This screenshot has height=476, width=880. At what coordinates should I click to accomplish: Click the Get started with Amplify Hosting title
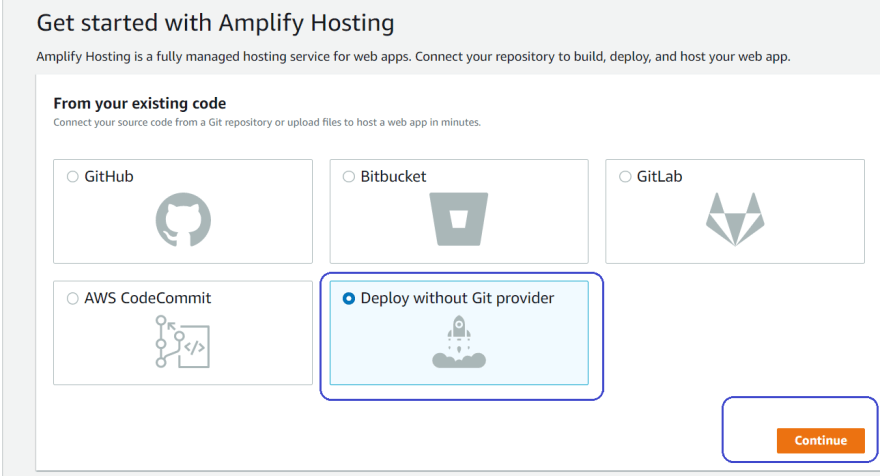click(216, 24)
